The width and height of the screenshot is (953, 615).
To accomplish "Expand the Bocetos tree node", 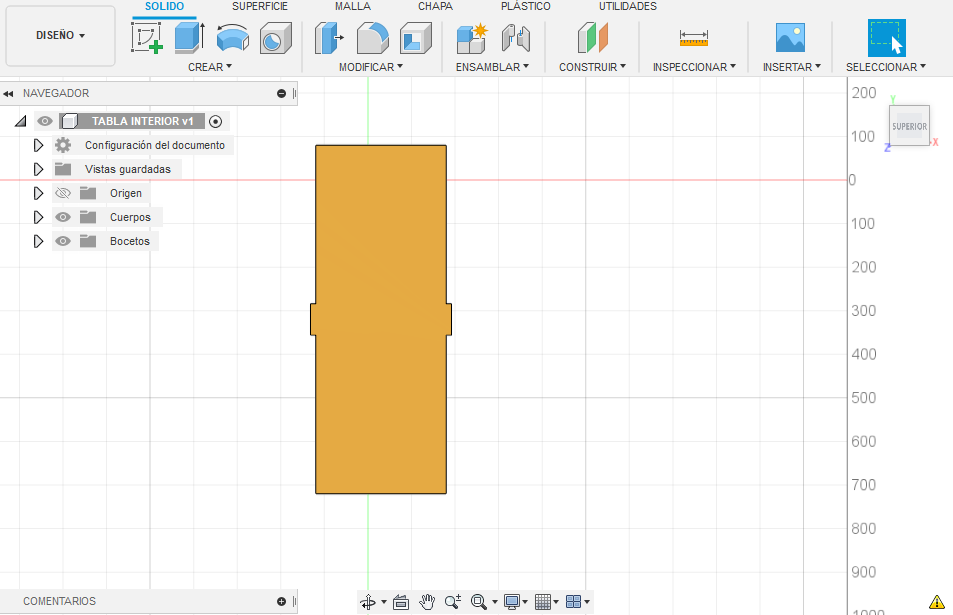I will coord(38,241).
